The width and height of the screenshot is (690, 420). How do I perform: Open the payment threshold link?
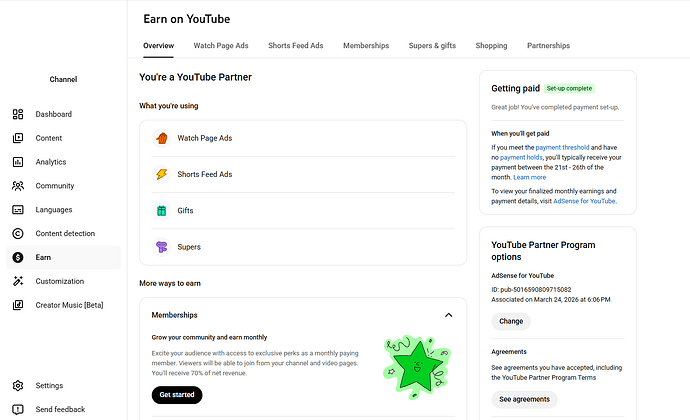click(x=562, y=147)
